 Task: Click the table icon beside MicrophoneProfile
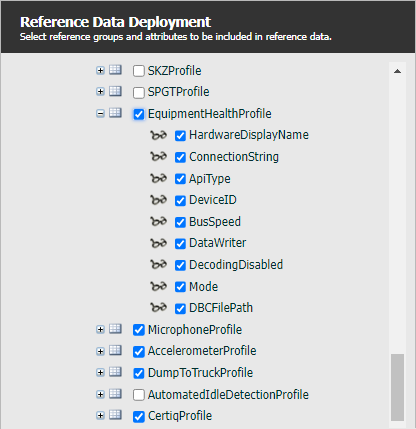(x=115, y=329)
